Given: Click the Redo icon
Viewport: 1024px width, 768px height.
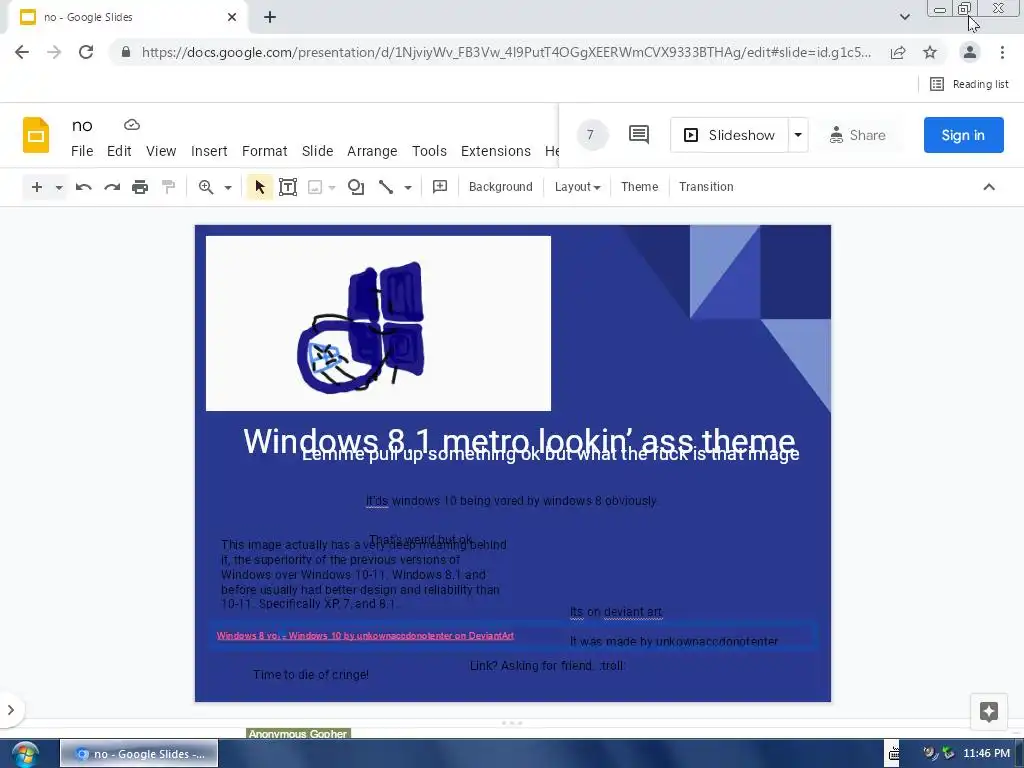Looking at the screenshot, I should [112, 187].
